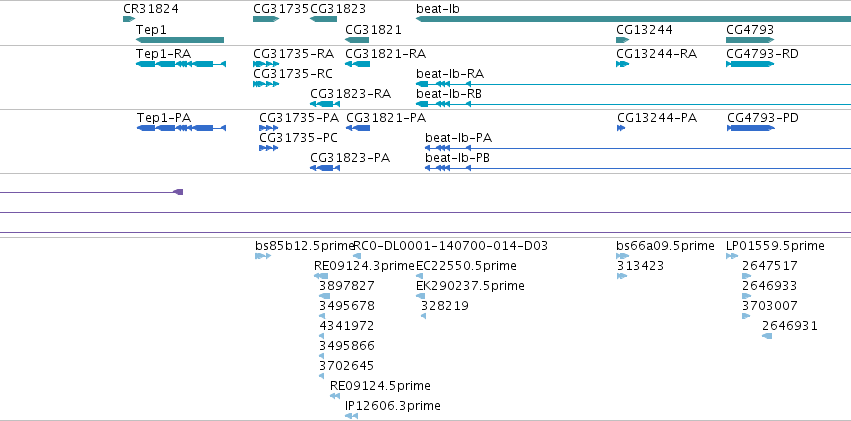Select the CR31824 gene label

(150, 9)
